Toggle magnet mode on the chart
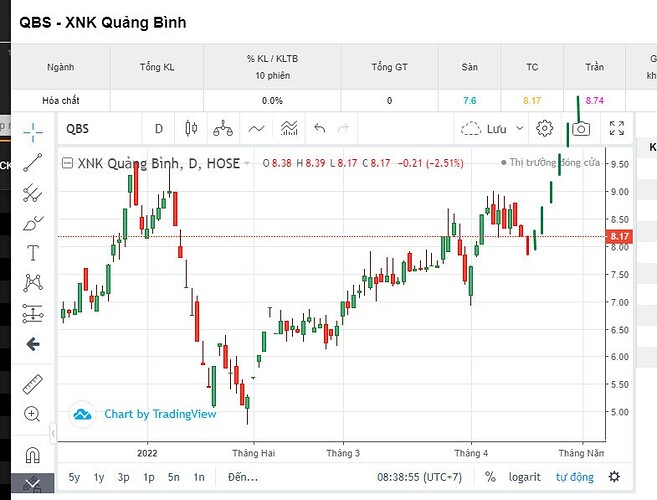The height and width of the screenshot is (500, 657). [33, 455]
